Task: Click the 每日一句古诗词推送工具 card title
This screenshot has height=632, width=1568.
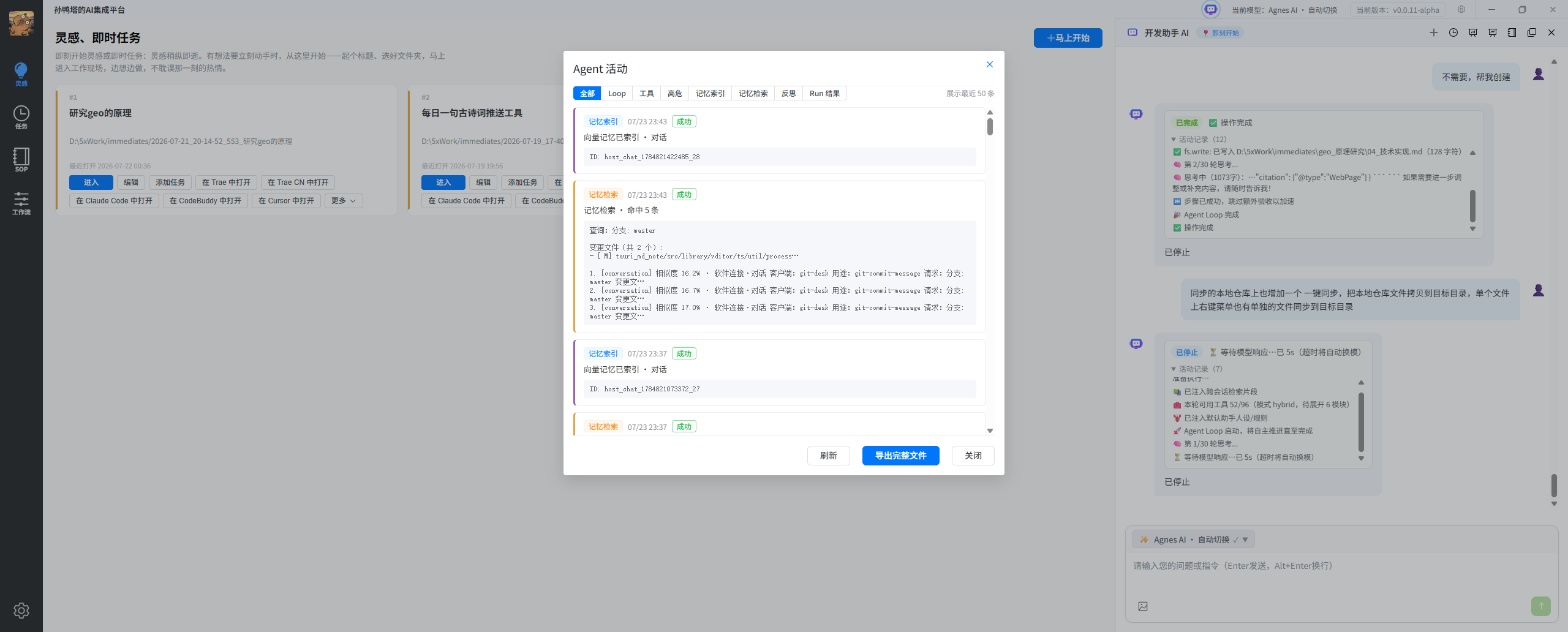Action: point(472,113)
